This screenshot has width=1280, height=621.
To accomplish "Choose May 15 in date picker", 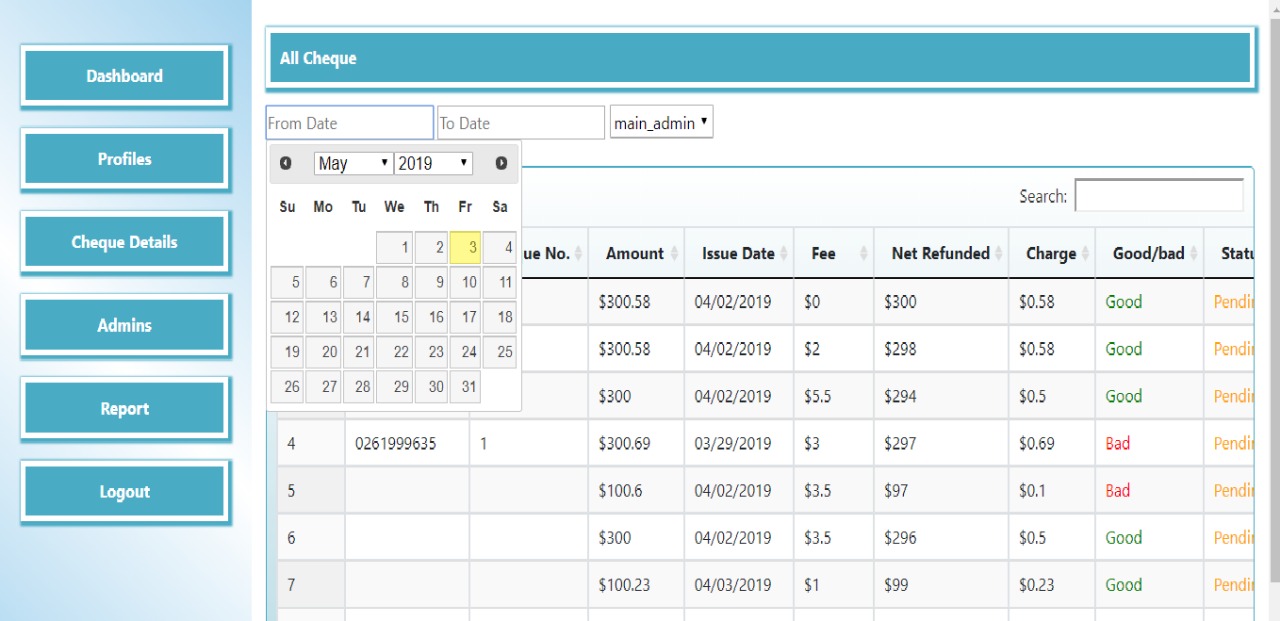I will (x=395, y=317).
